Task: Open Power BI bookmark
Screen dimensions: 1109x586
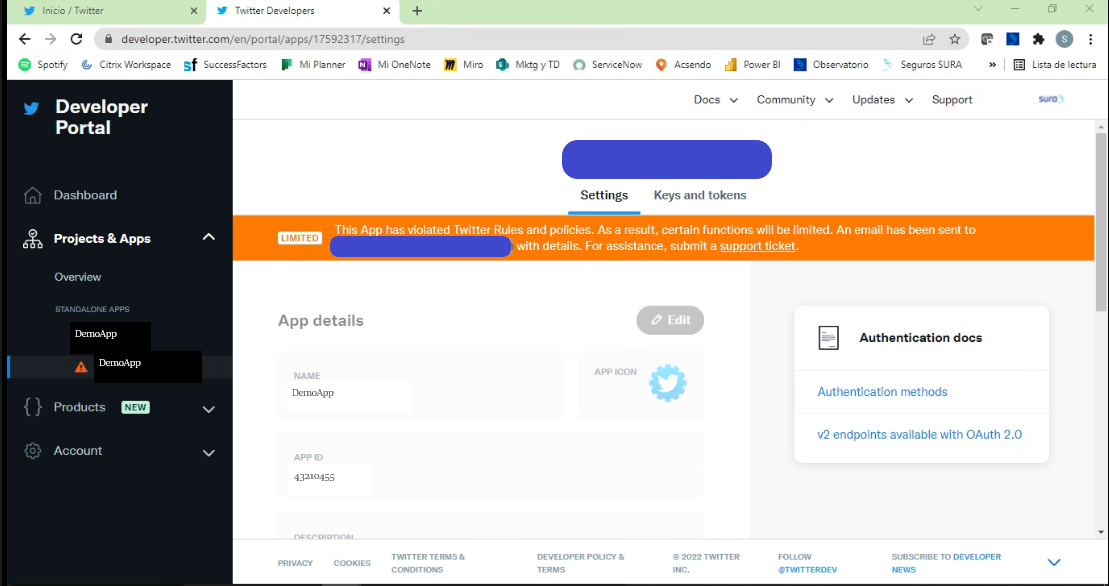Action: [753, 64]
